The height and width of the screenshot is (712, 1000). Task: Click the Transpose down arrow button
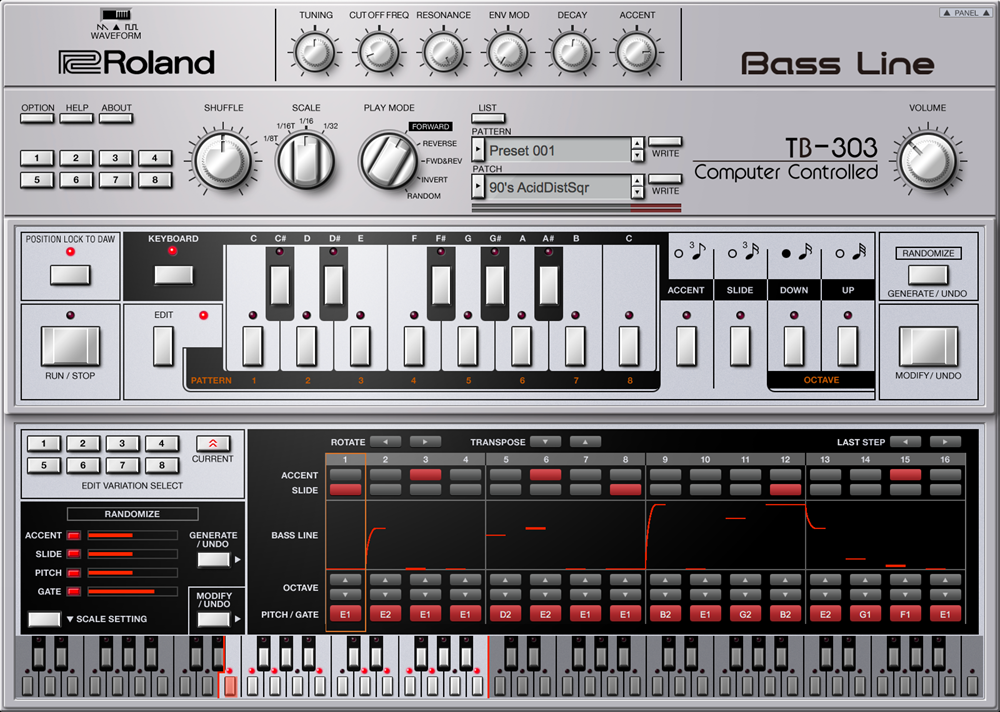click(x=545, y=441)
